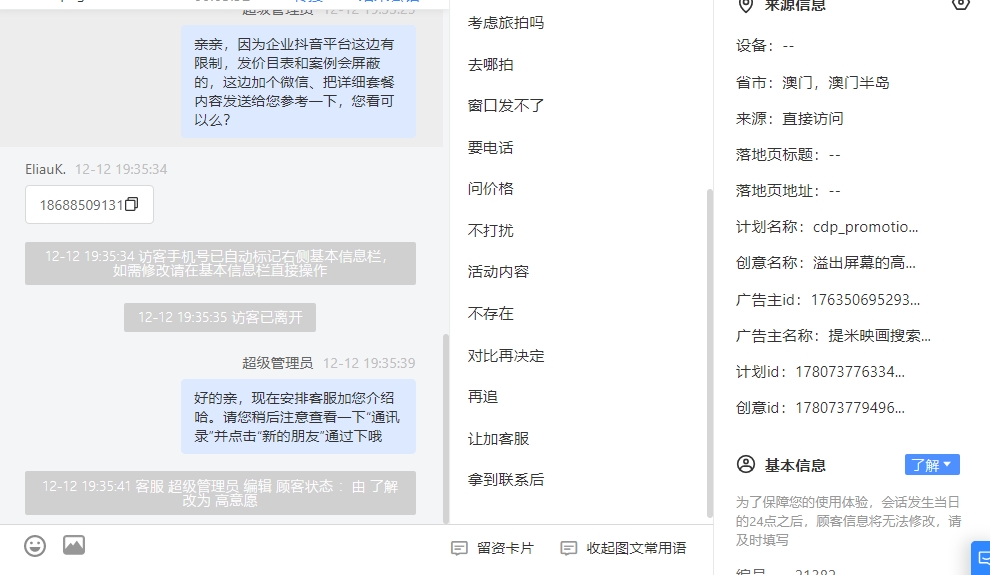This screenshot has width=990, height=575.
Task: Click the 创意id 178073779496... value
Action: (x=850, y=408)
